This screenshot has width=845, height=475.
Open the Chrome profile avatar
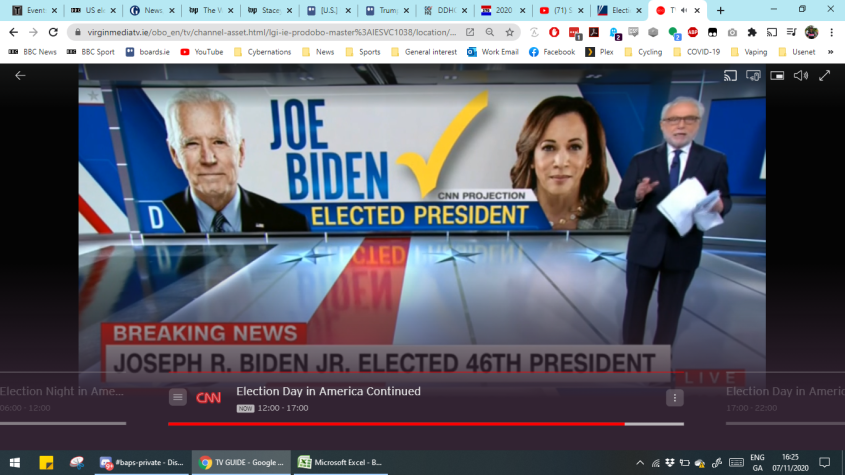[811, 32]
